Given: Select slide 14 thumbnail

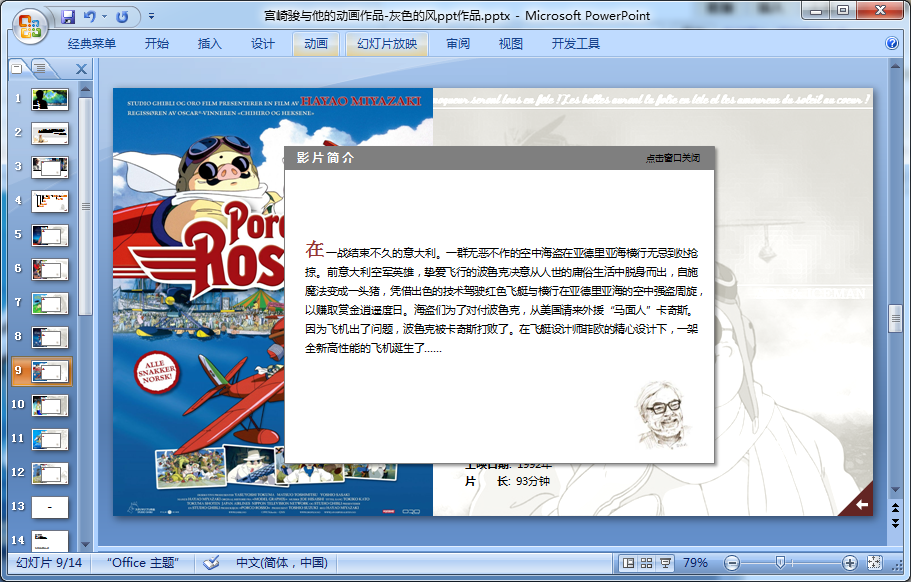Looking at the screenshot, I should click(x=49, y=540).
